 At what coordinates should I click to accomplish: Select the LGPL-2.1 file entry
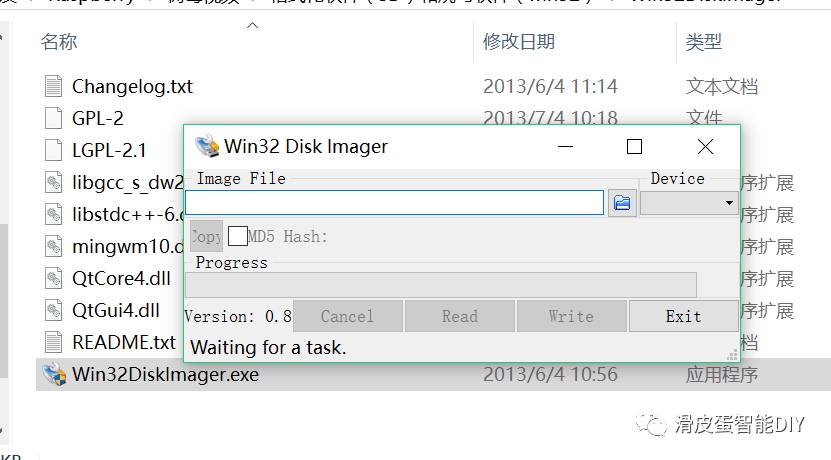[x=109, y=151]
